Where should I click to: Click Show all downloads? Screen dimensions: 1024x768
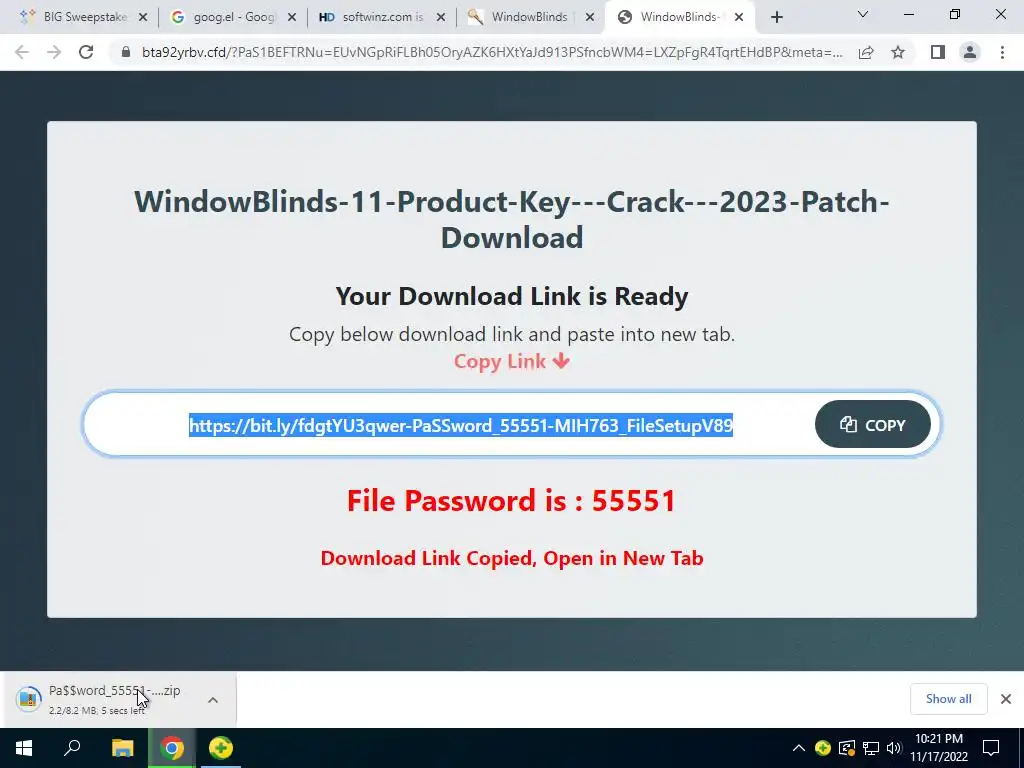click(948, 699)
